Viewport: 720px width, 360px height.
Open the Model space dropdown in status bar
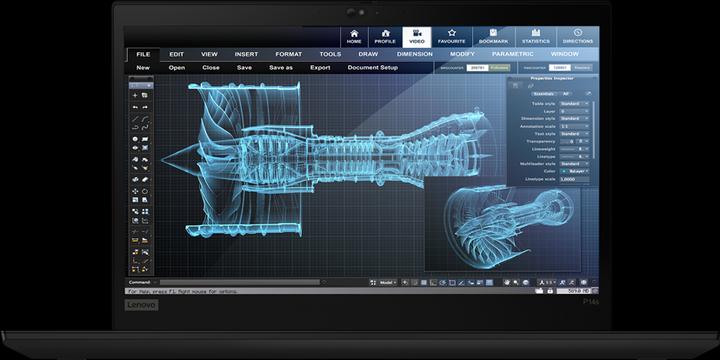tap(388, 282)
